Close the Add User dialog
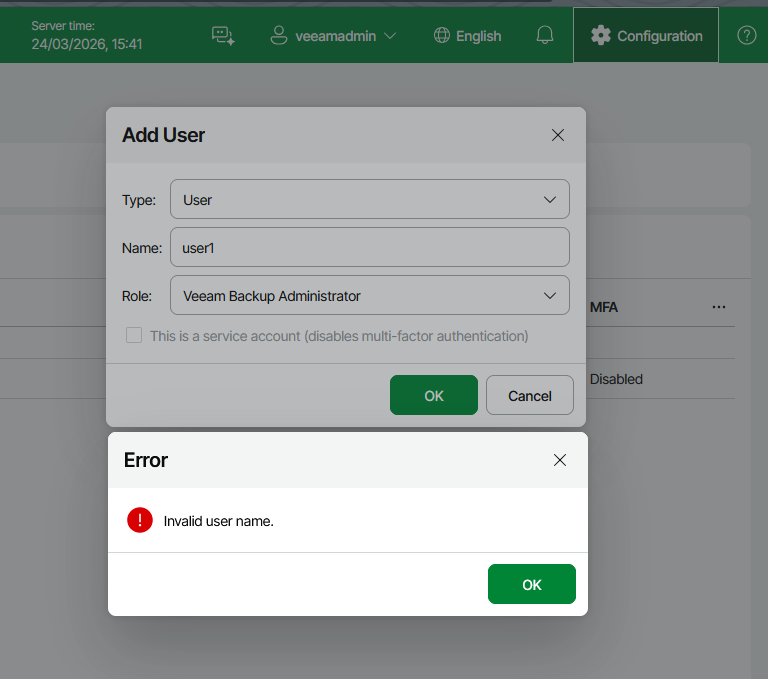The width and height of the screenshot is (768, 679). [x=558, y=135]
